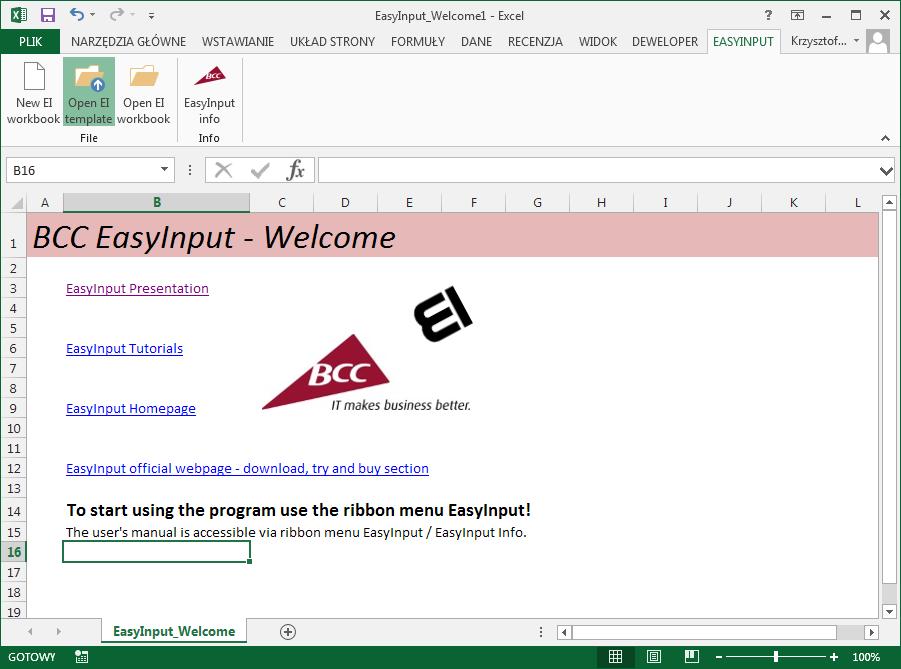Click the vertical scrollbar up arrow
The width and height of the screenshot is (901, 669).
(889, 202)
